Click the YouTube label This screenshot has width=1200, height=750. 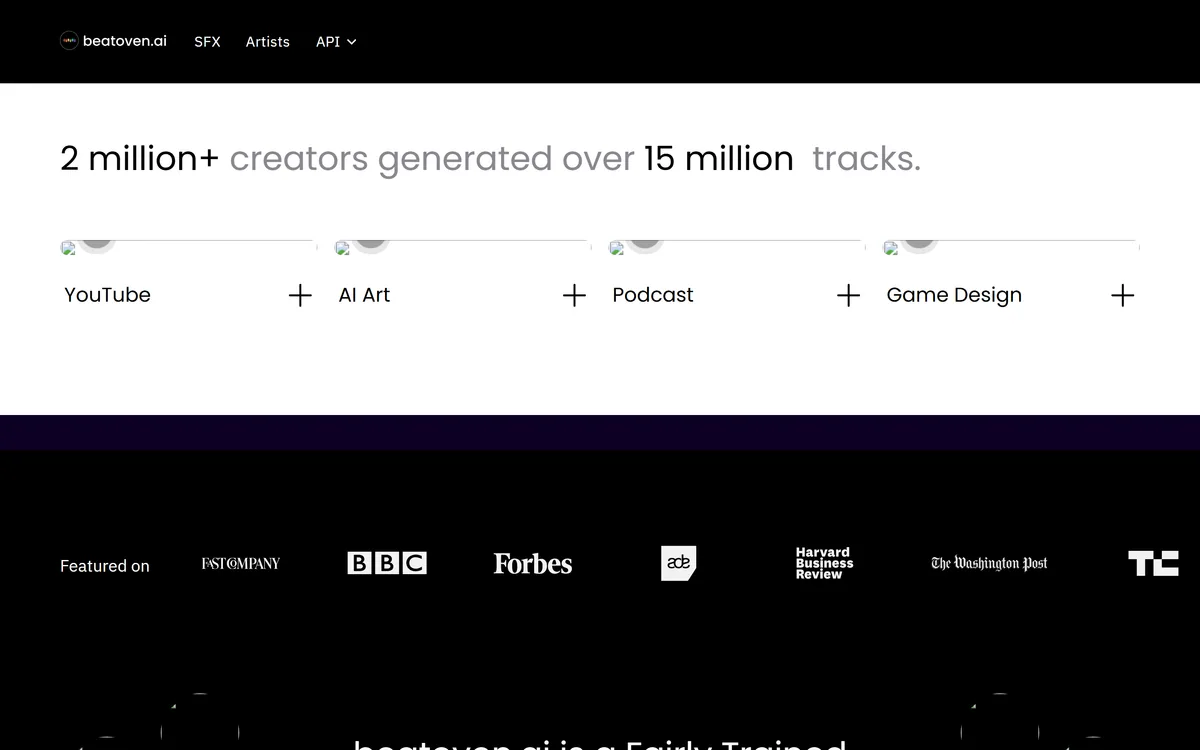pyautogui.click(x=107, y=295)
